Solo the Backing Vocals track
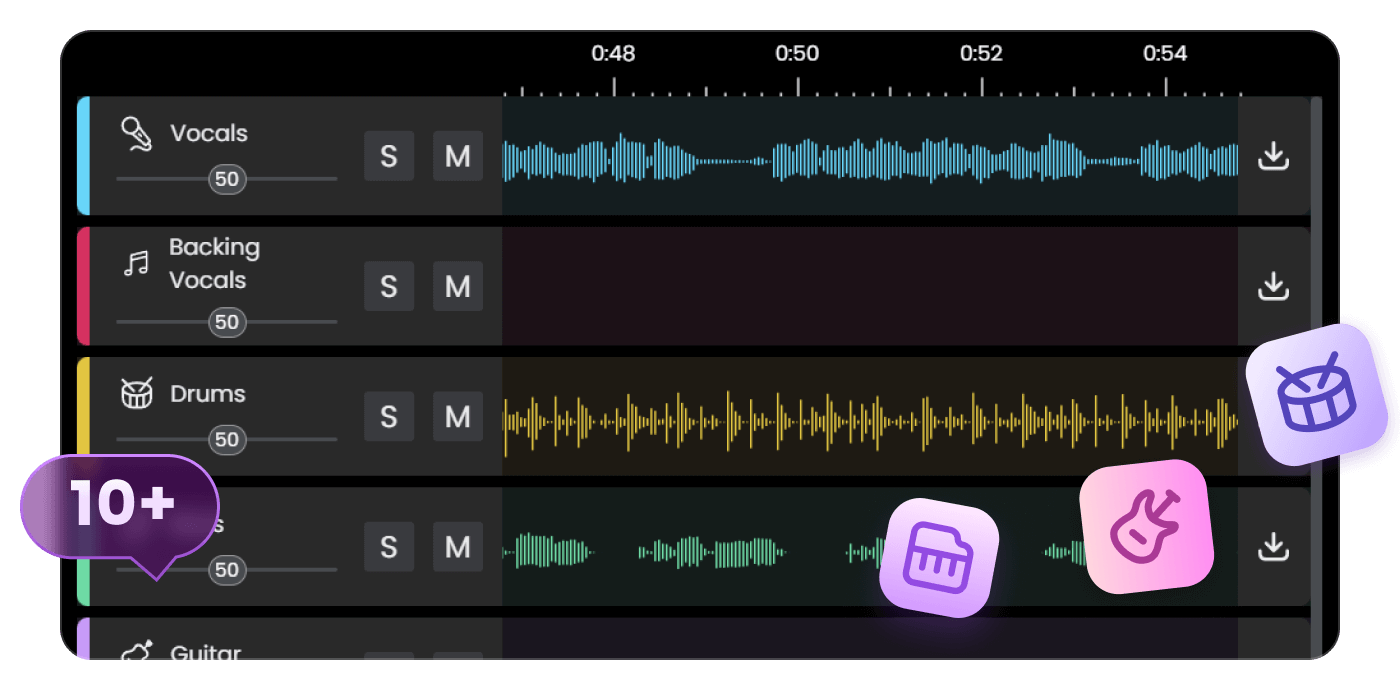 pos(389,287)
